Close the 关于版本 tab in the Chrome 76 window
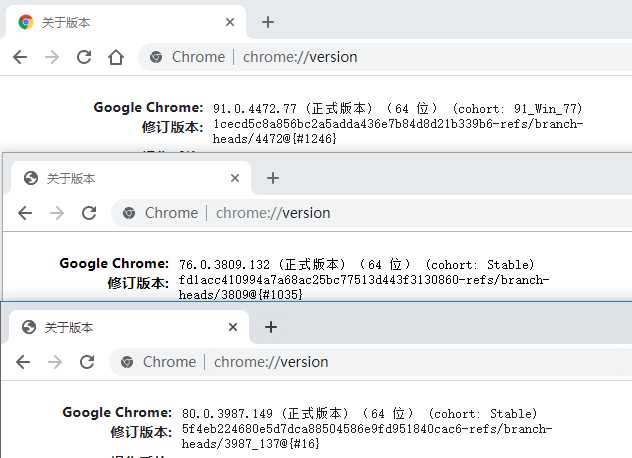The image size is (632, 458). [x=236, y=178]
